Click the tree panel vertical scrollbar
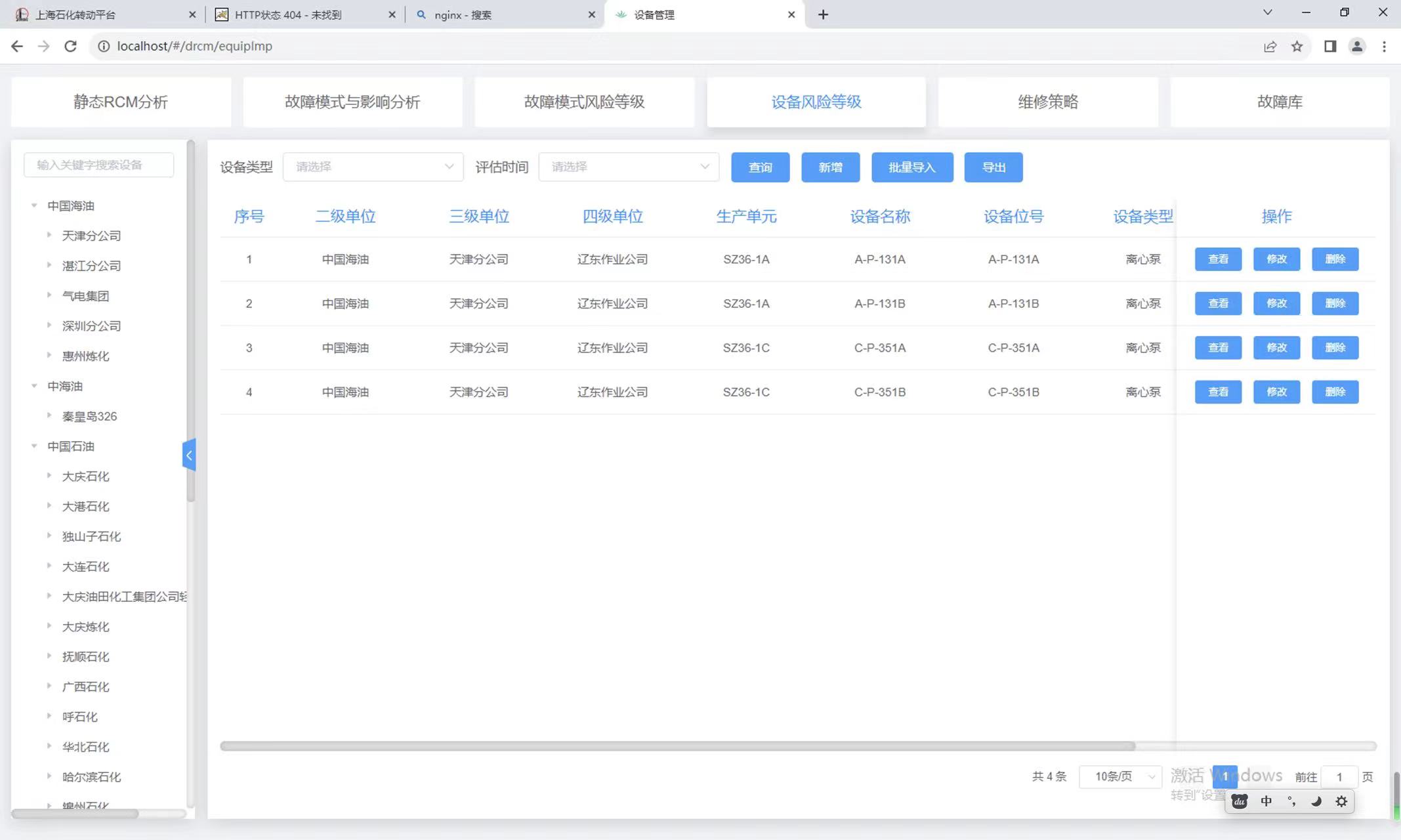Image resolution: width=1401 pixels, height=840 pixels. pos(190,322)
